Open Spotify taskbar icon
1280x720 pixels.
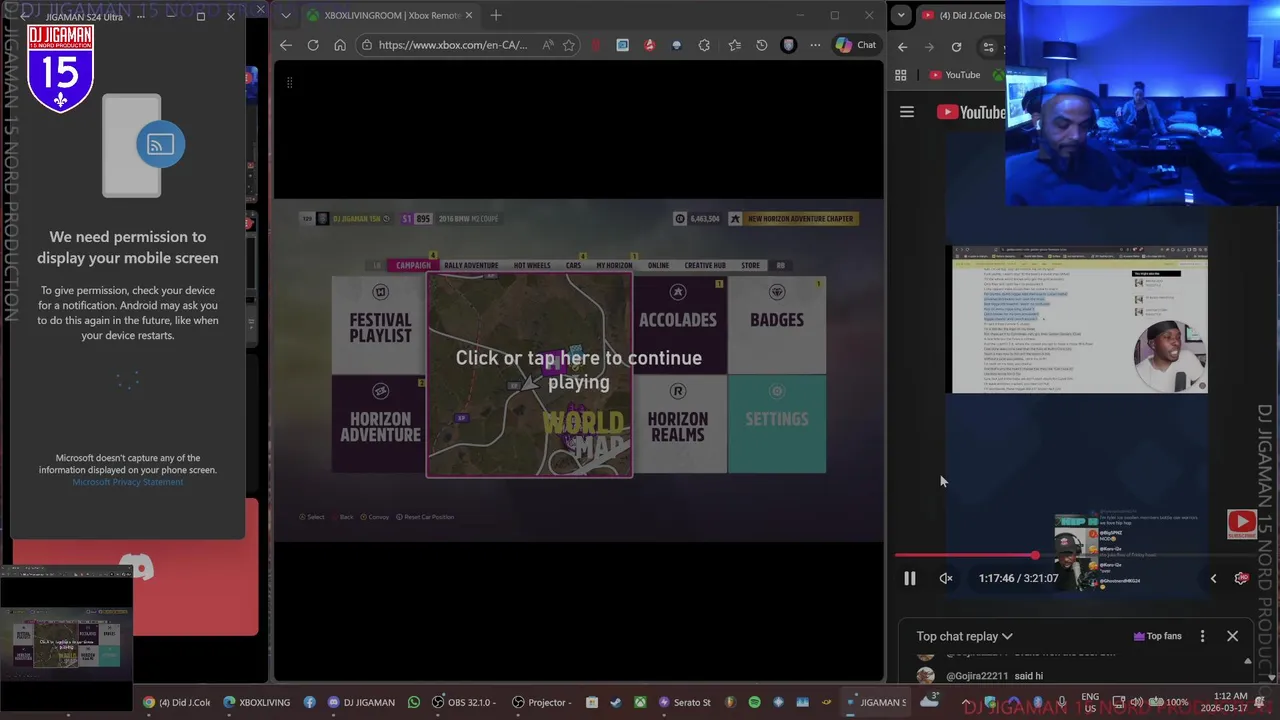pos(754,702)
